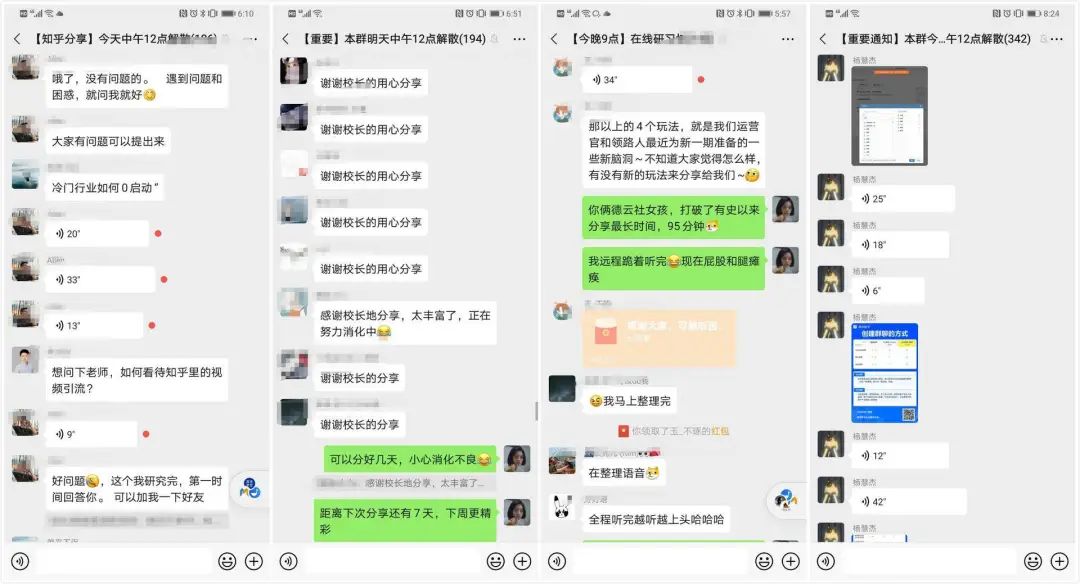
Task: Play the 20-second voice message
Action: pos(97,233)
